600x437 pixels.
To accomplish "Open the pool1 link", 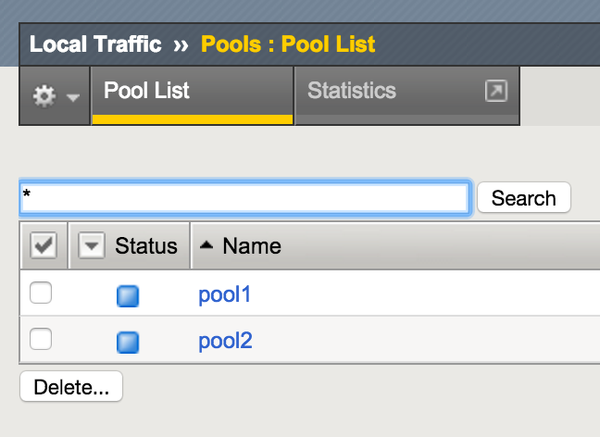I will point(225,294).
